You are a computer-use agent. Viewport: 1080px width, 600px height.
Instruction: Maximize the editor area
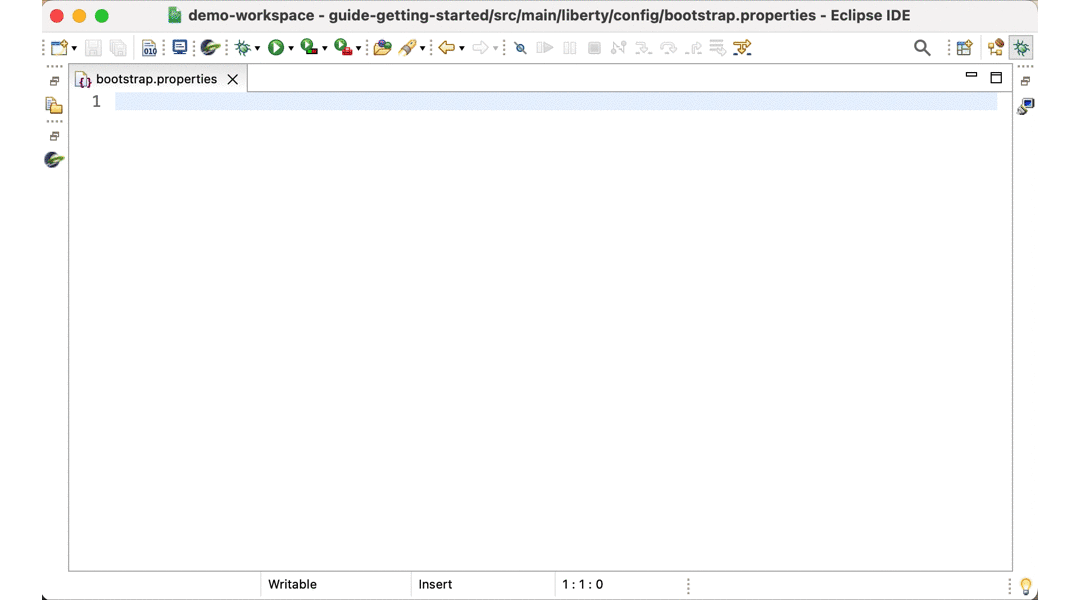click(996, 77)
